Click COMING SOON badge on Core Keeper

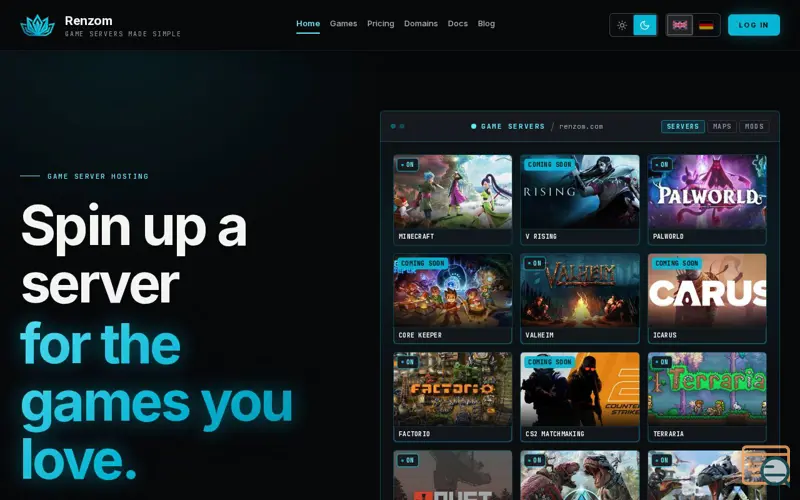pos(423,263)
